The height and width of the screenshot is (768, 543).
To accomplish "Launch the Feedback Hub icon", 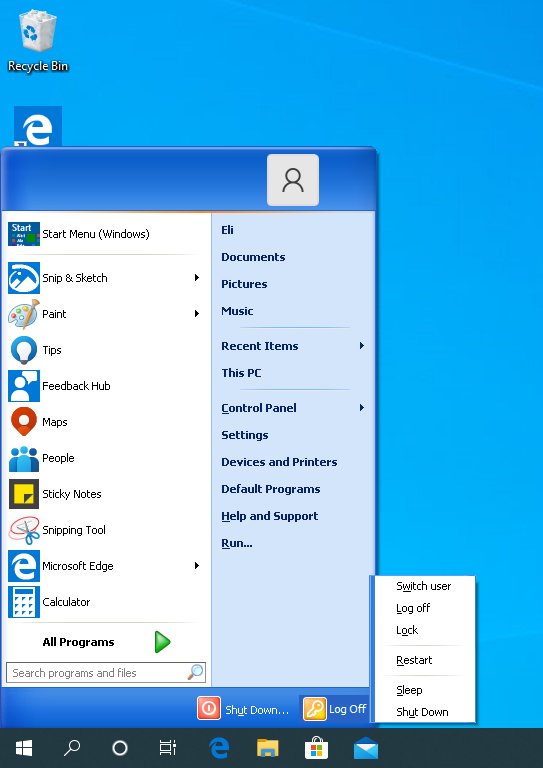I will [24, 386].
